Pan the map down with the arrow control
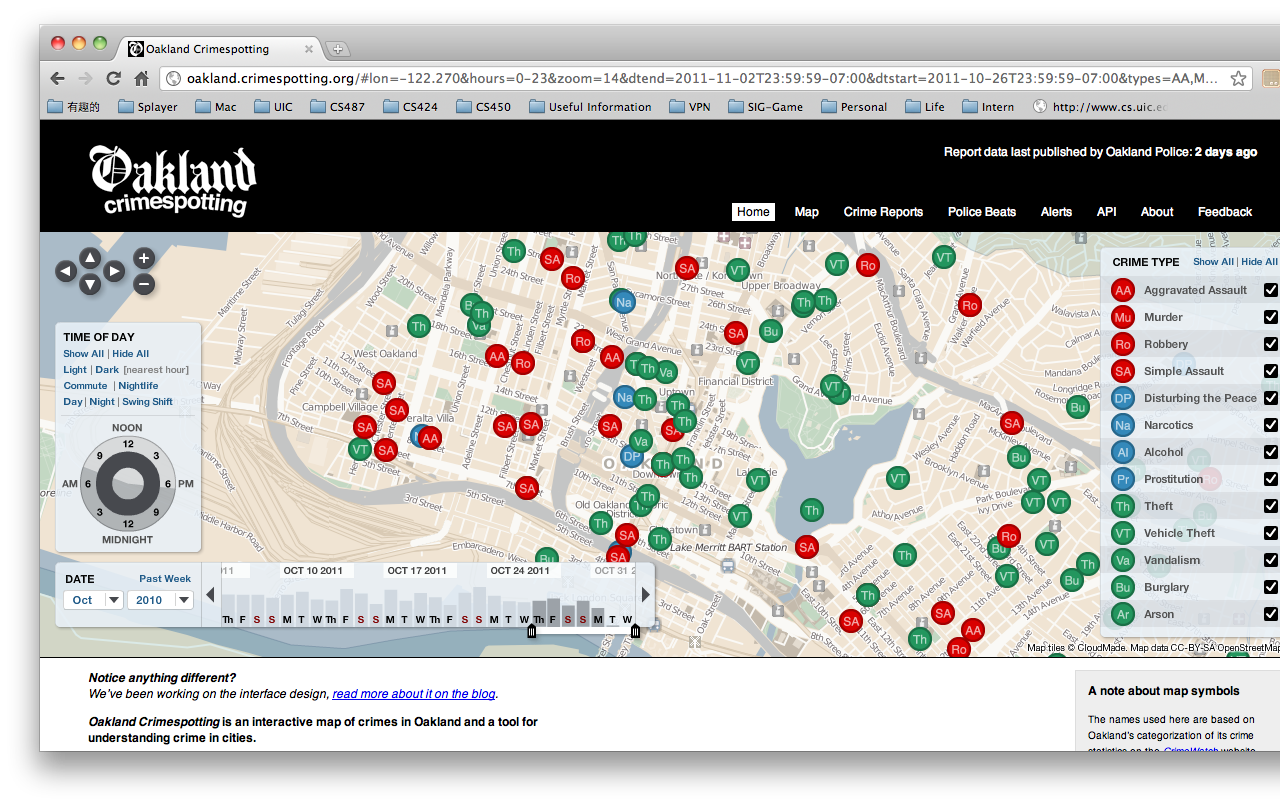1280x800 pixels. pyautogui.click(x=90, y=285)
